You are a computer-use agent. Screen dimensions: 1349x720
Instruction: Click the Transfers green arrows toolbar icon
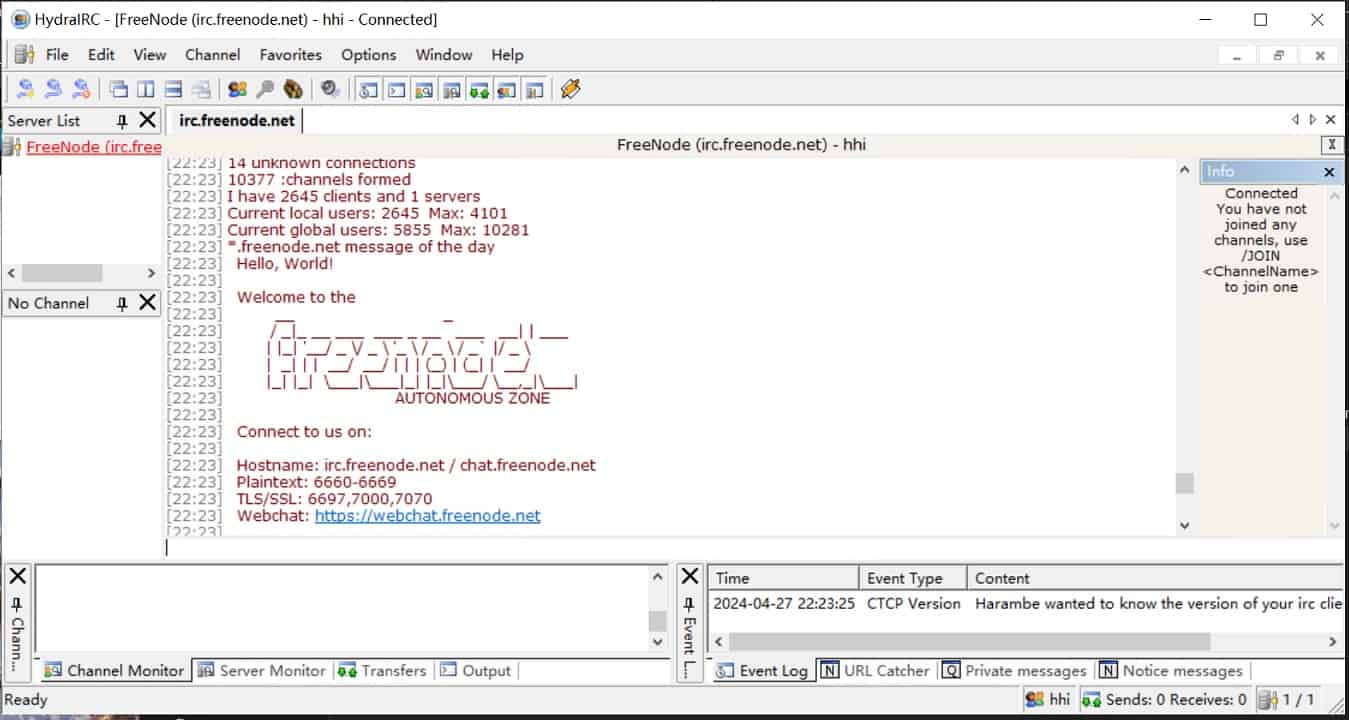tap(479, 90)
